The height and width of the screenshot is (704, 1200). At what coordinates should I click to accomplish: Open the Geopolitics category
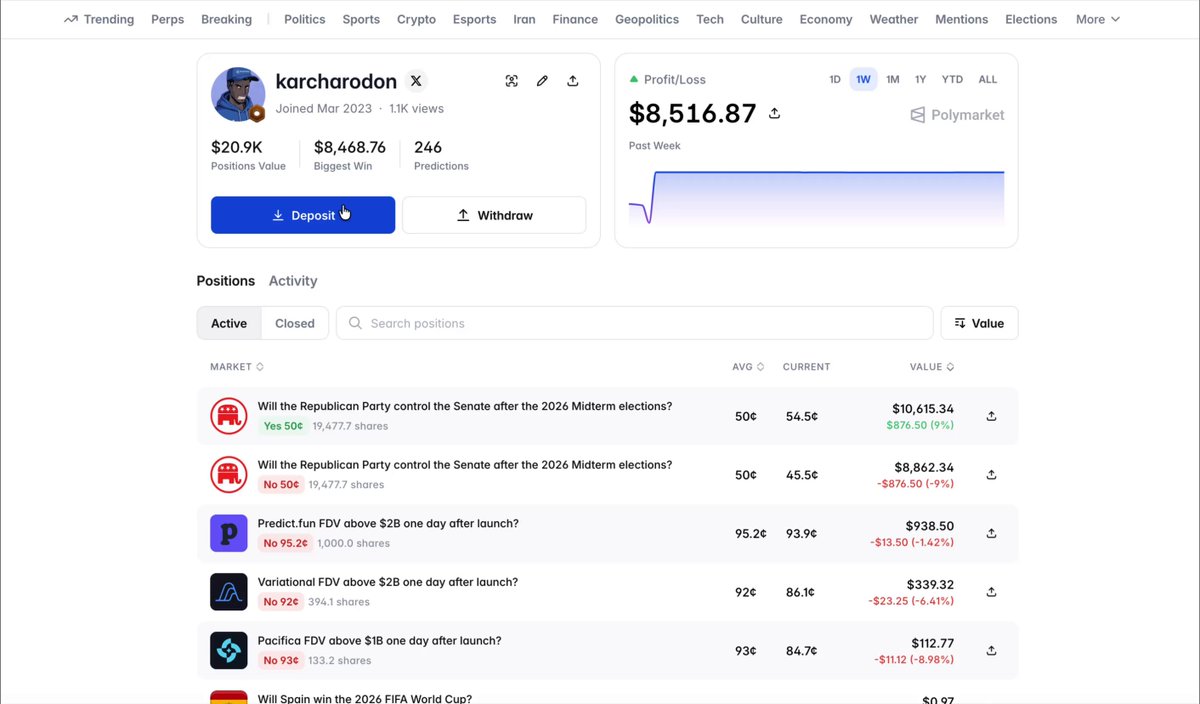tap(647, 19)
